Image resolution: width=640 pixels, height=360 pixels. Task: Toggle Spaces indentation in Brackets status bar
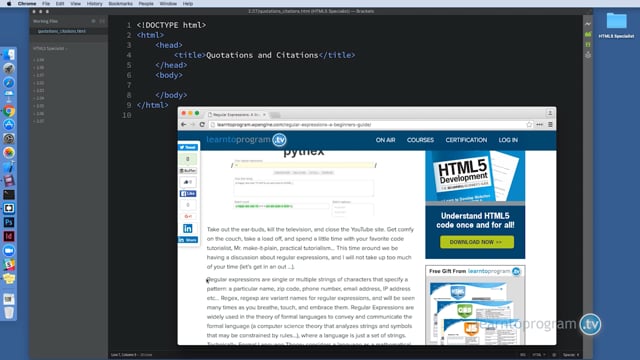(571, 355)
